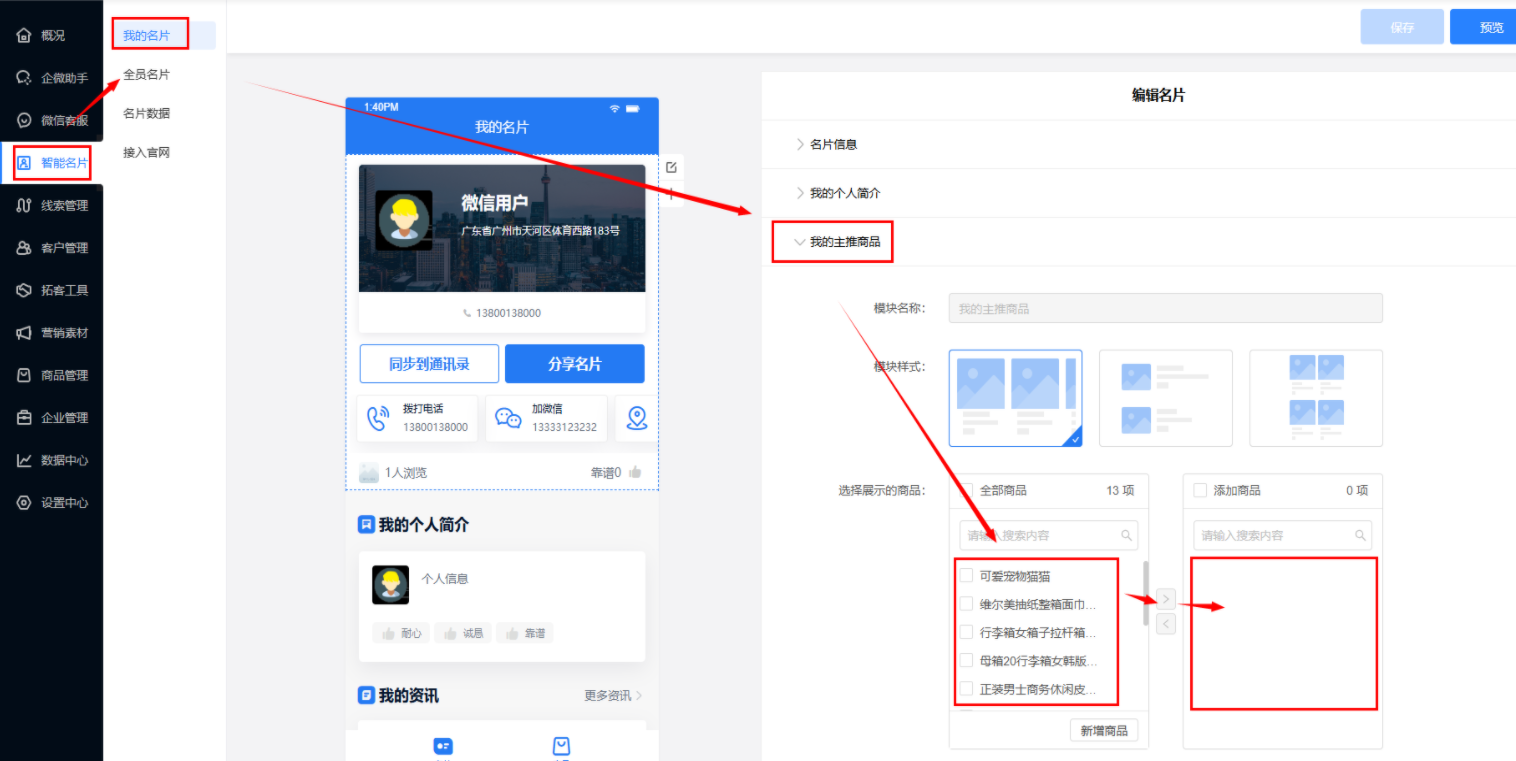Select 智能名片 in the sidebar

pyautogui.click(x=51, y=163)
